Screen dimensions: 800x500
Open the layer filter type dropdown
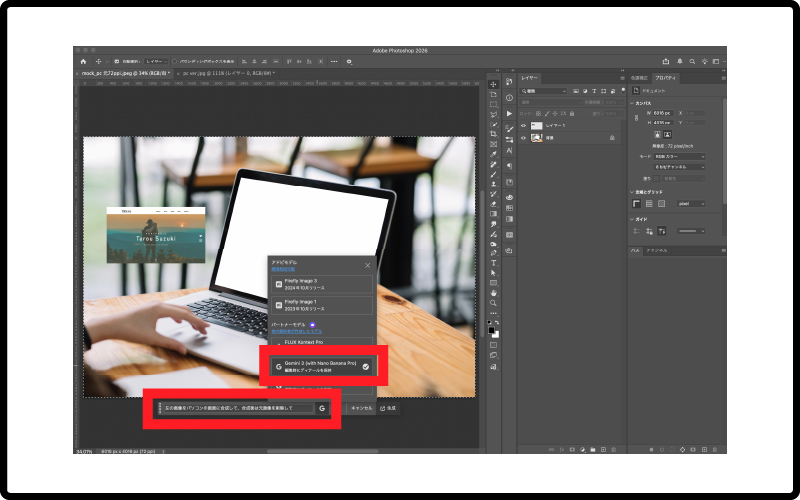pos(545,91)
